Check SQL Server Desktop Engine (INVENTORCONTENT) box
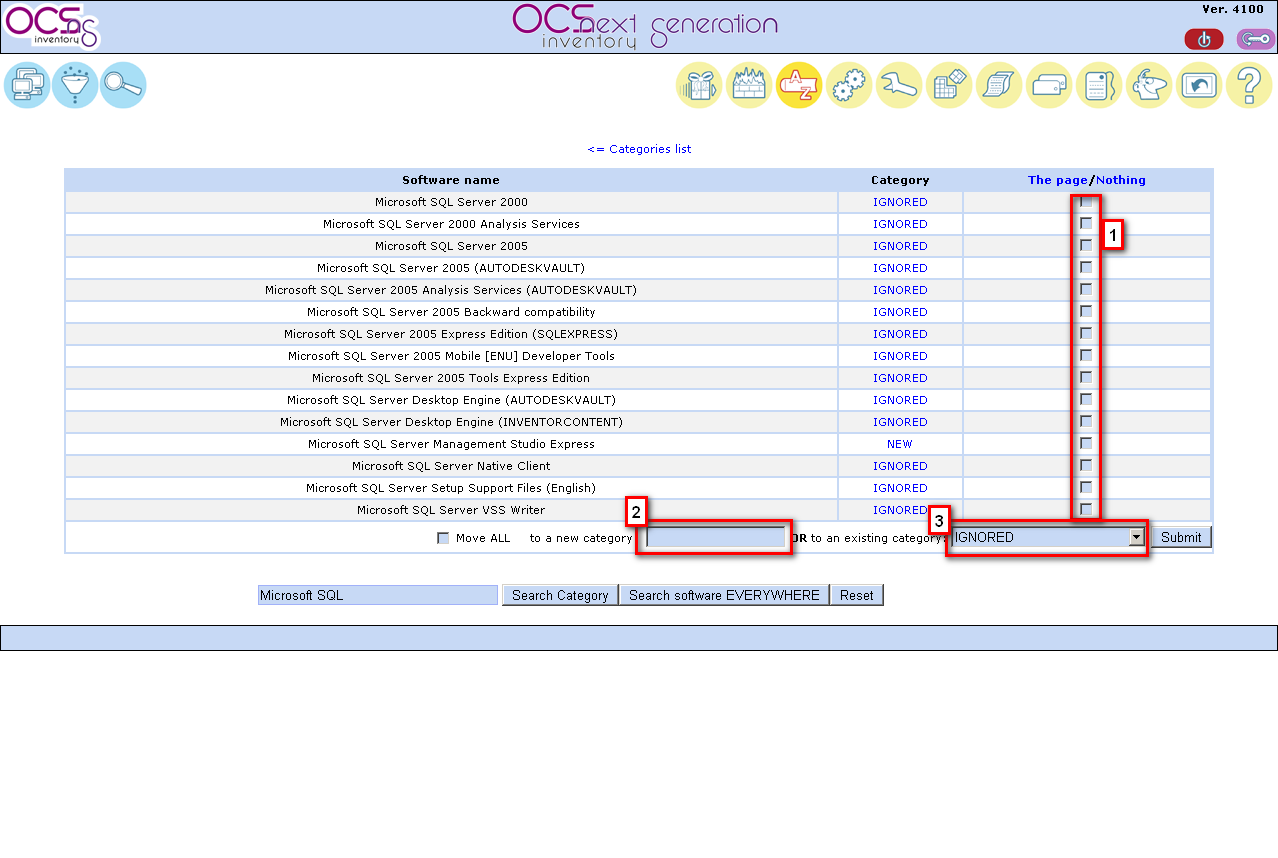1278x858 pixels. tap(1086, 422)
